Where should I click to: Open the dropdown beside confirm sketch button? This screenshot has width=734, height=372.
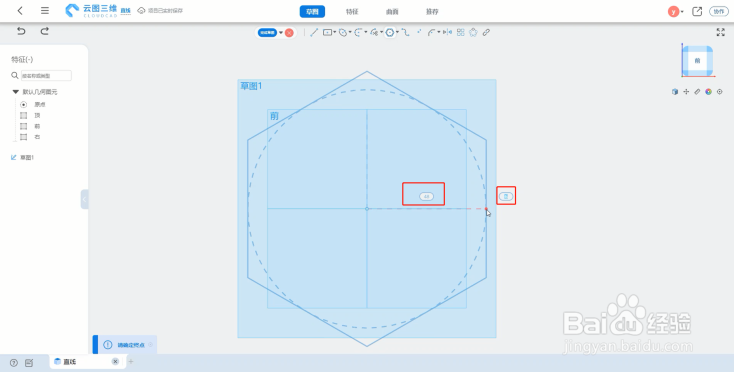click(x=281, y=33)
